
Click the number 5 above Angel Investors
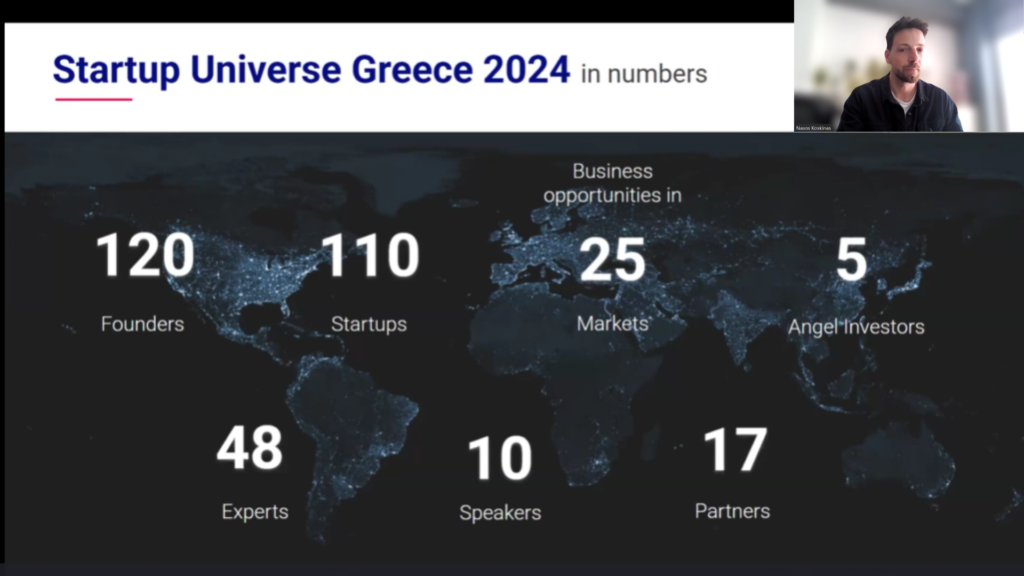click(x=851, y=260)
